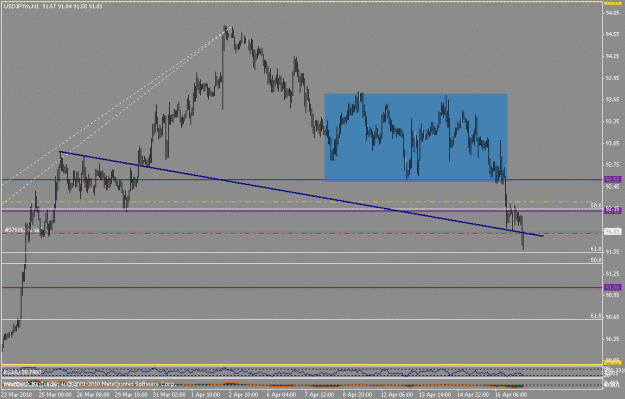625x399 pixels.
Task: Click the 92.75 price scale label
Action: [x=612, y=165]
